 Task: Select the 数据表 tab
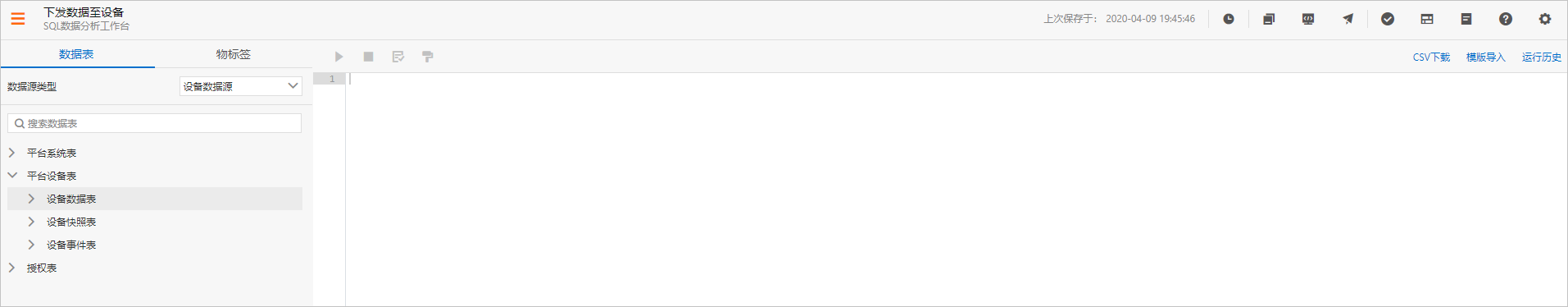pos(77,54)
